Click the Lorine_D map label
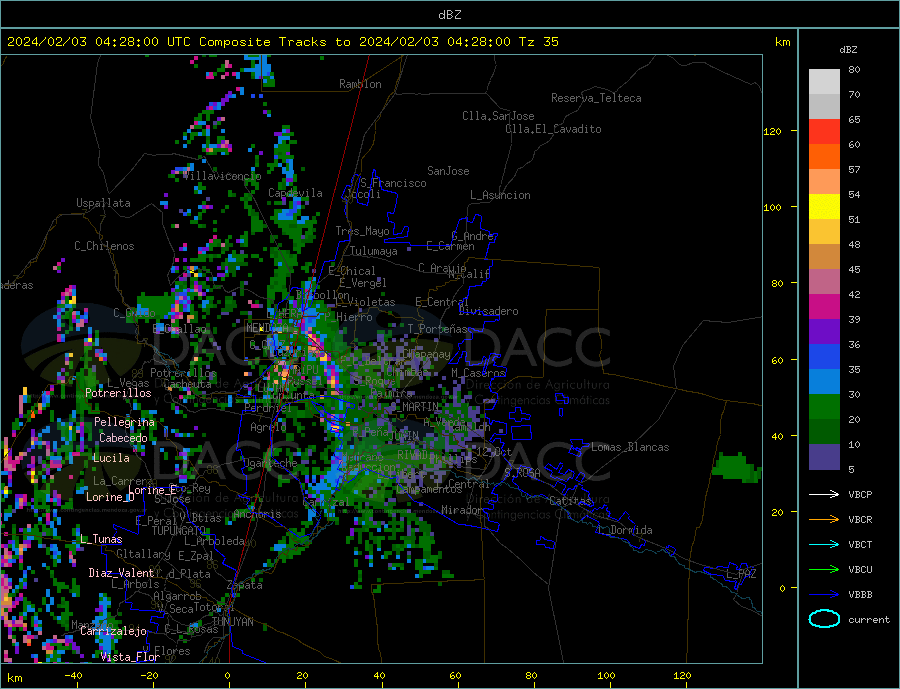This screenshot has width=900, height=689. pyautogui.click(x=110, y=497)
